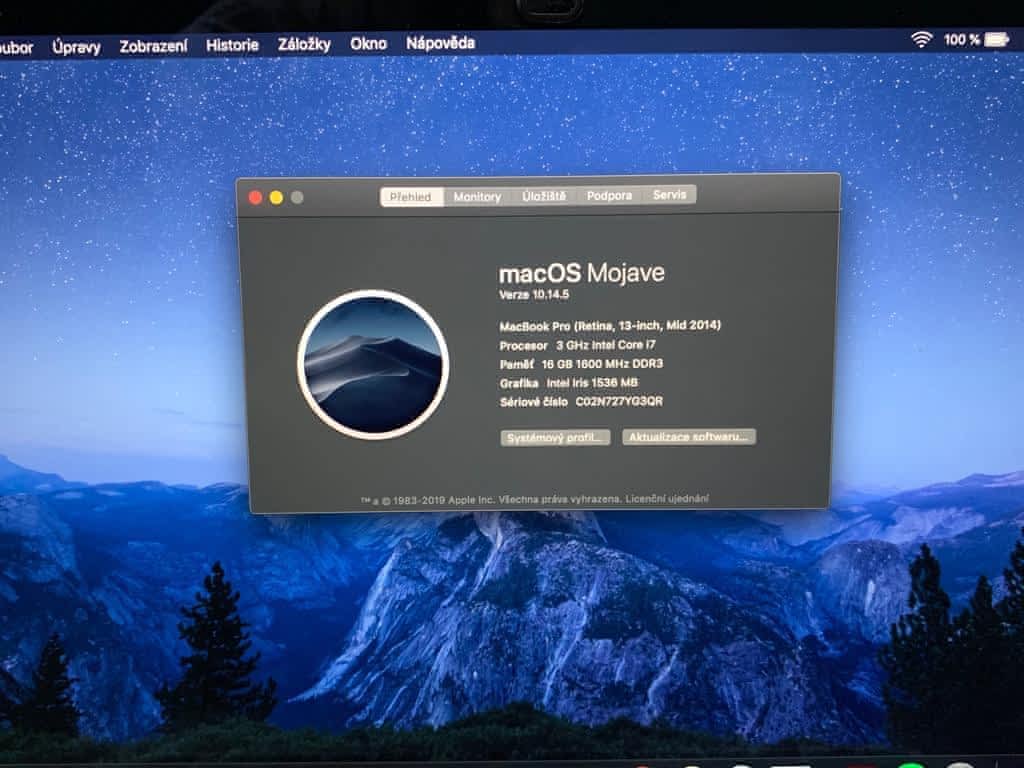The height and width of the screenshot is (768, 1024).
Task: Open the Historie menu
Action: (232, 45)
